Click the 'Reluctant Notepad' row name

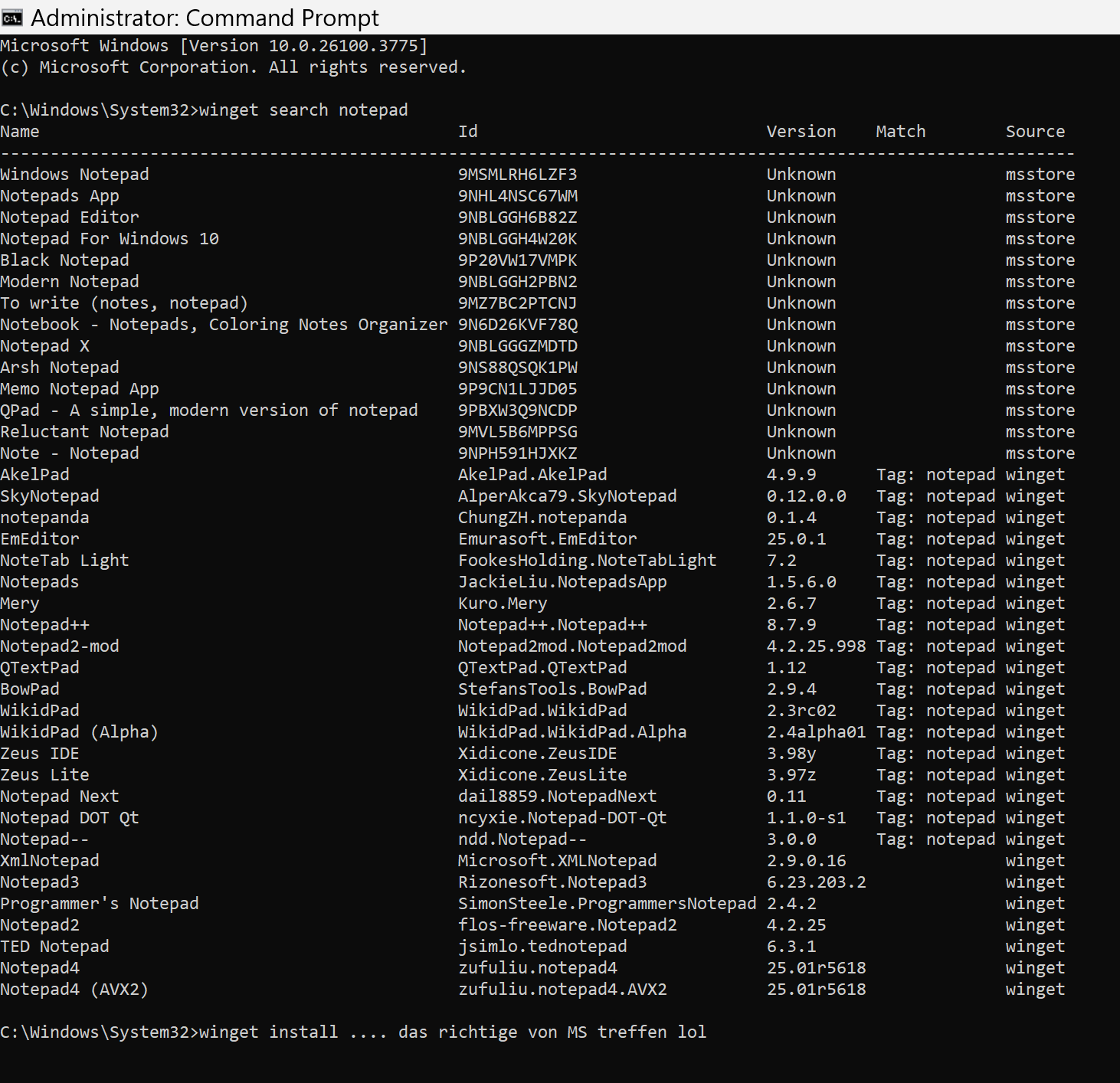coord(84,432)
